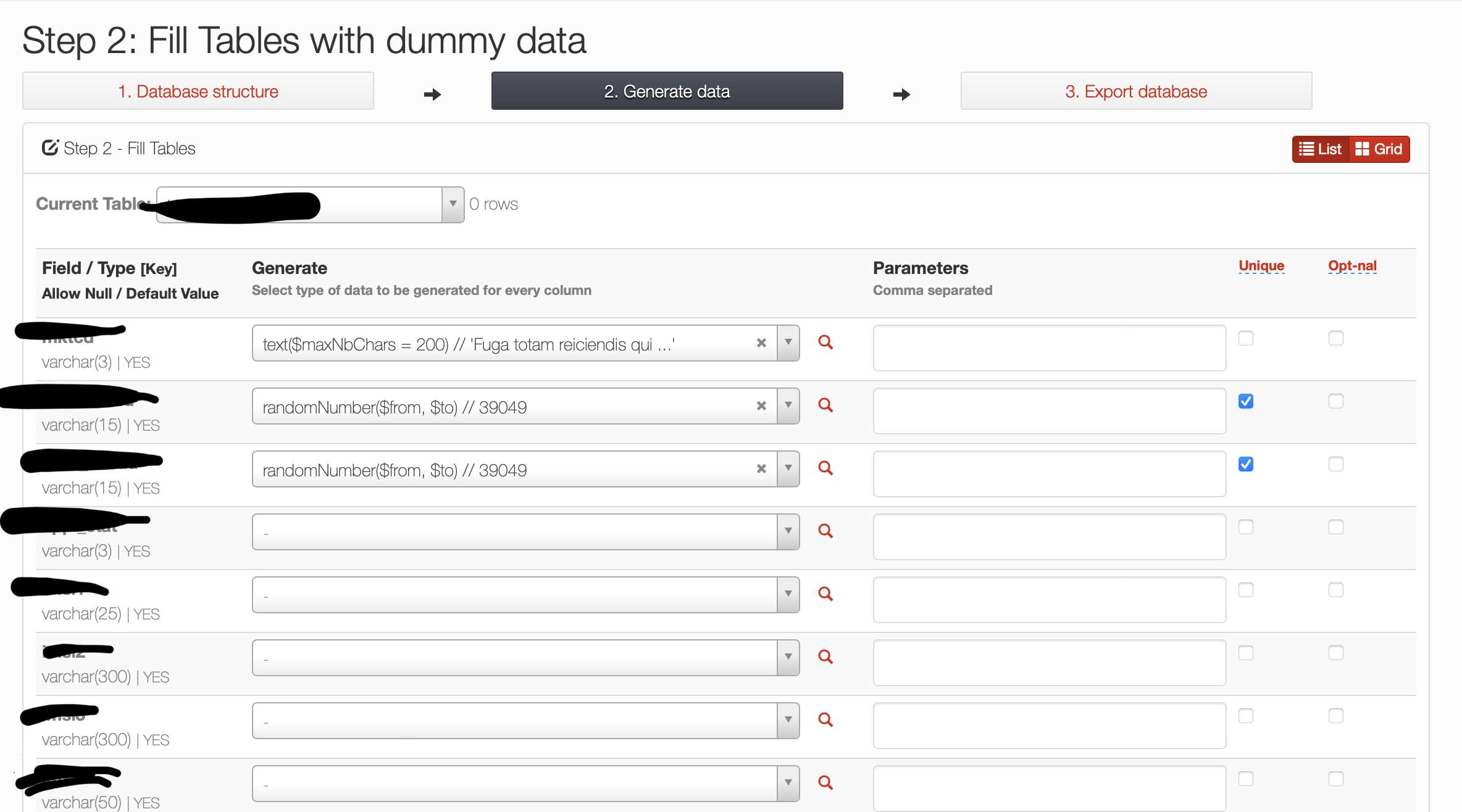Click the Unique column header link
This screenshot has width=1462, height=812.
[1261, 266]
